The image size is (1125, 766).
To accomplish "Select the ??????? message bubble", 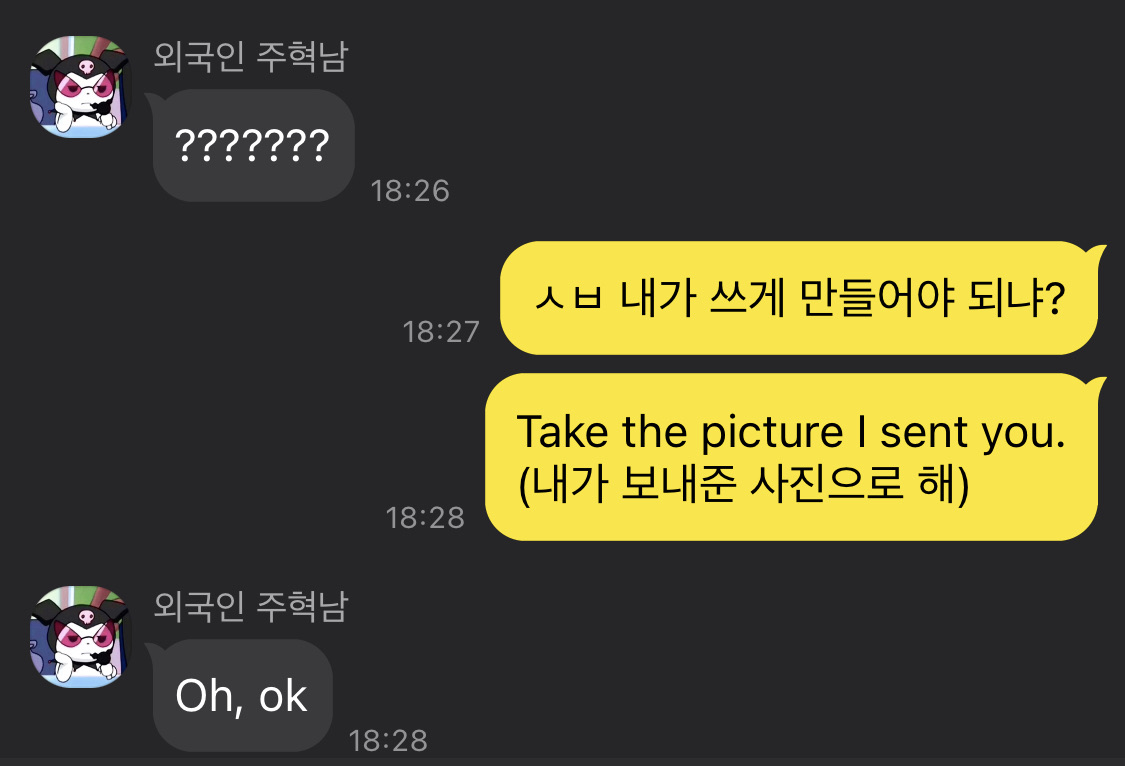I will [x=253, y=146].
